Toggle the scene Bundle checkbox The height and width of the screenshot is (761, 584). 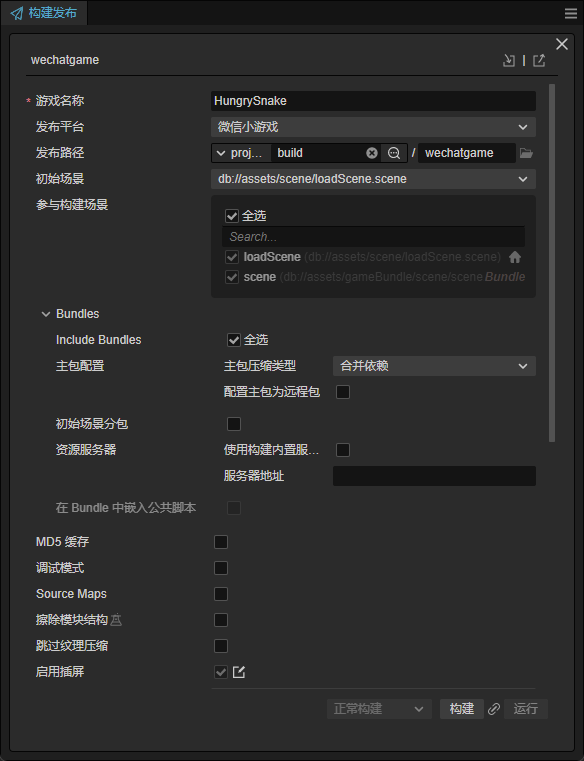[x=232, y=277]
